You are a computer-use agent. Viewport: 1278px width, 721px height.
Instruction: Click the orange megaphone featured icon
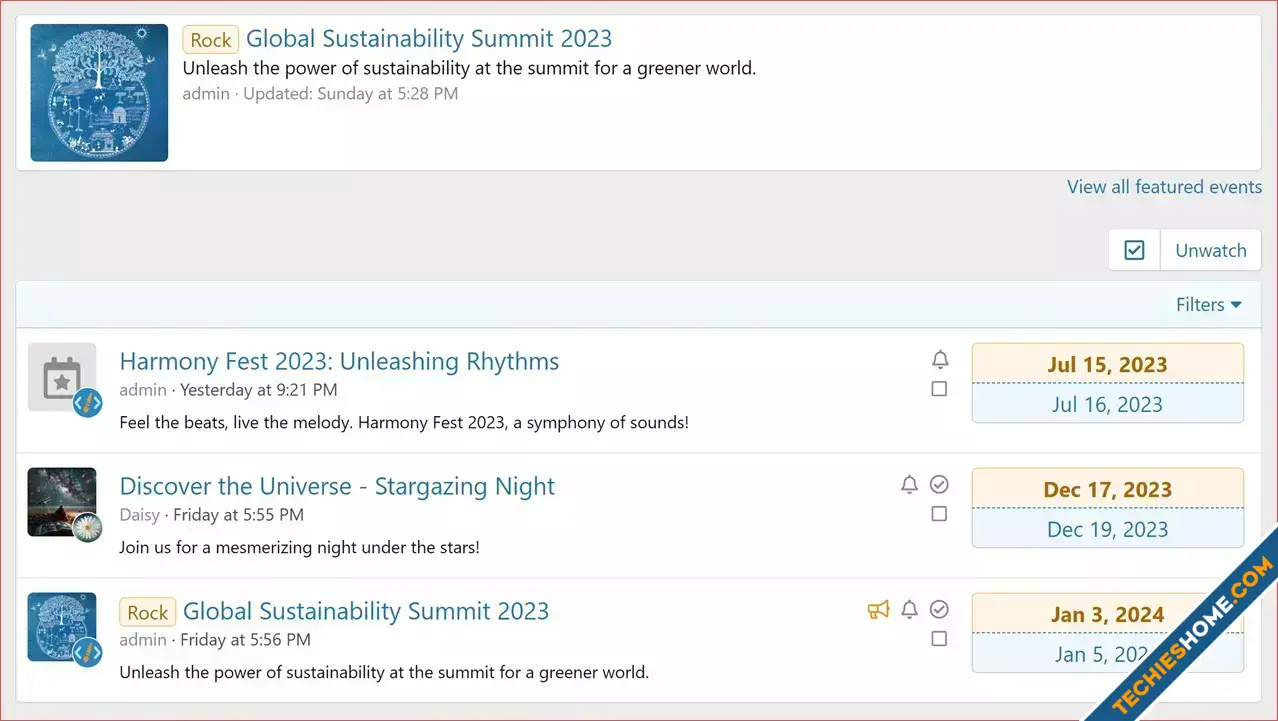pyautogui.click(x=878, y=610)
